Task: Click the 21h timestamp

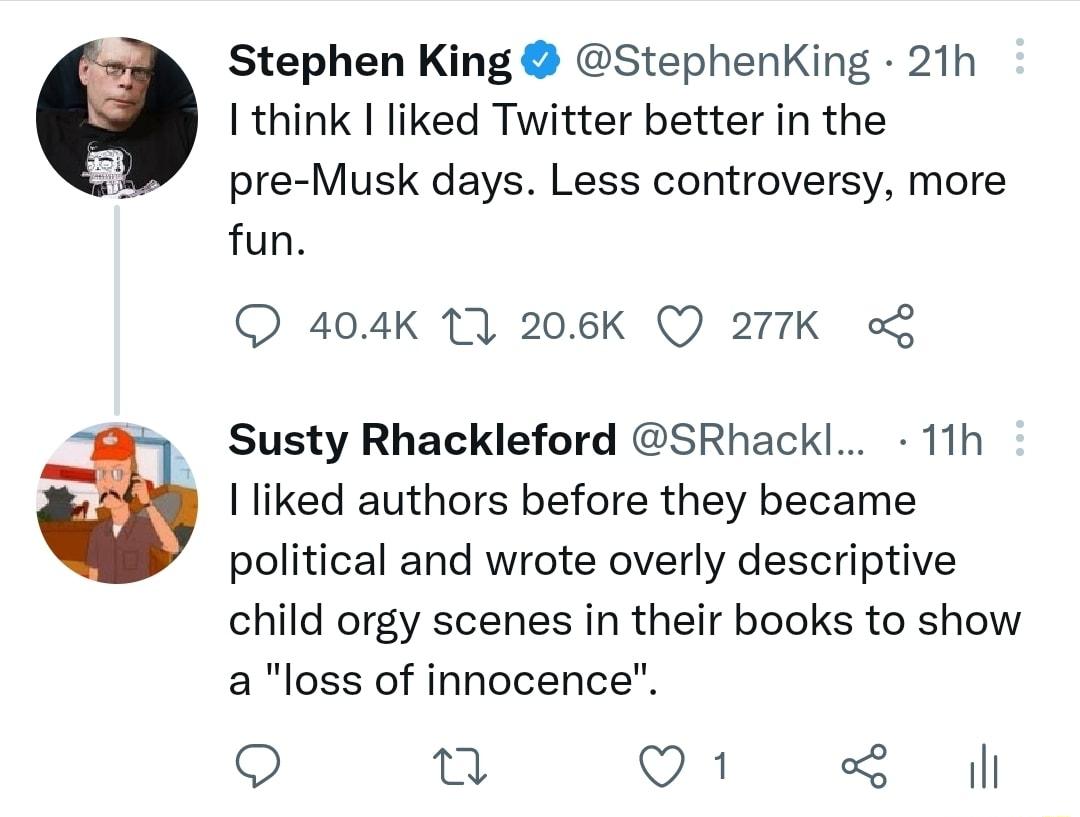Action: (940, 62)
